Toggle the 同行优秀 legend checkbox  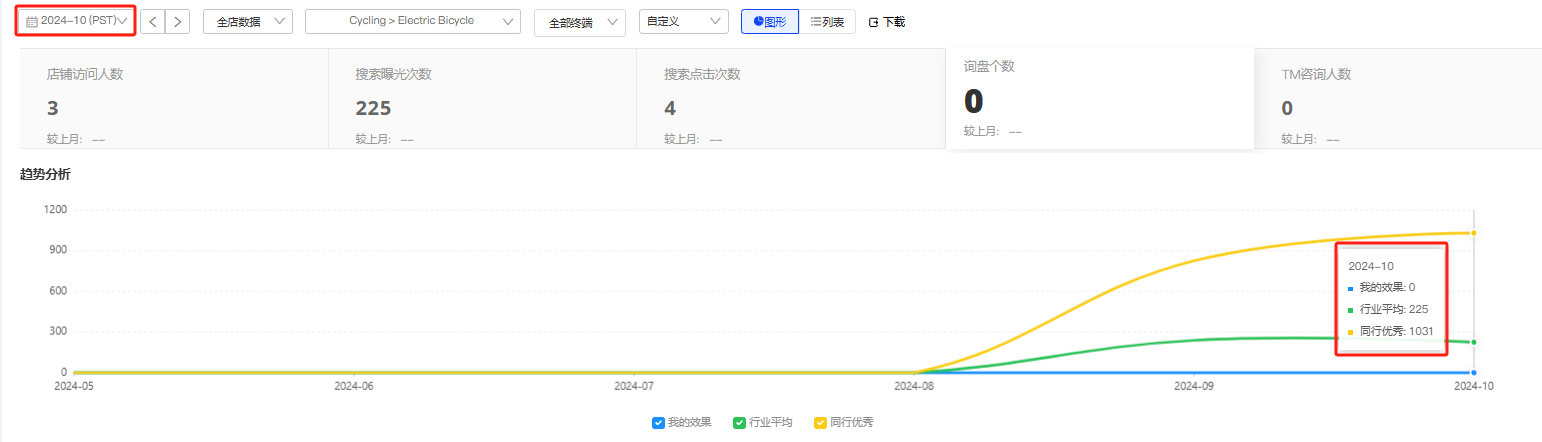tap(820, 423)
